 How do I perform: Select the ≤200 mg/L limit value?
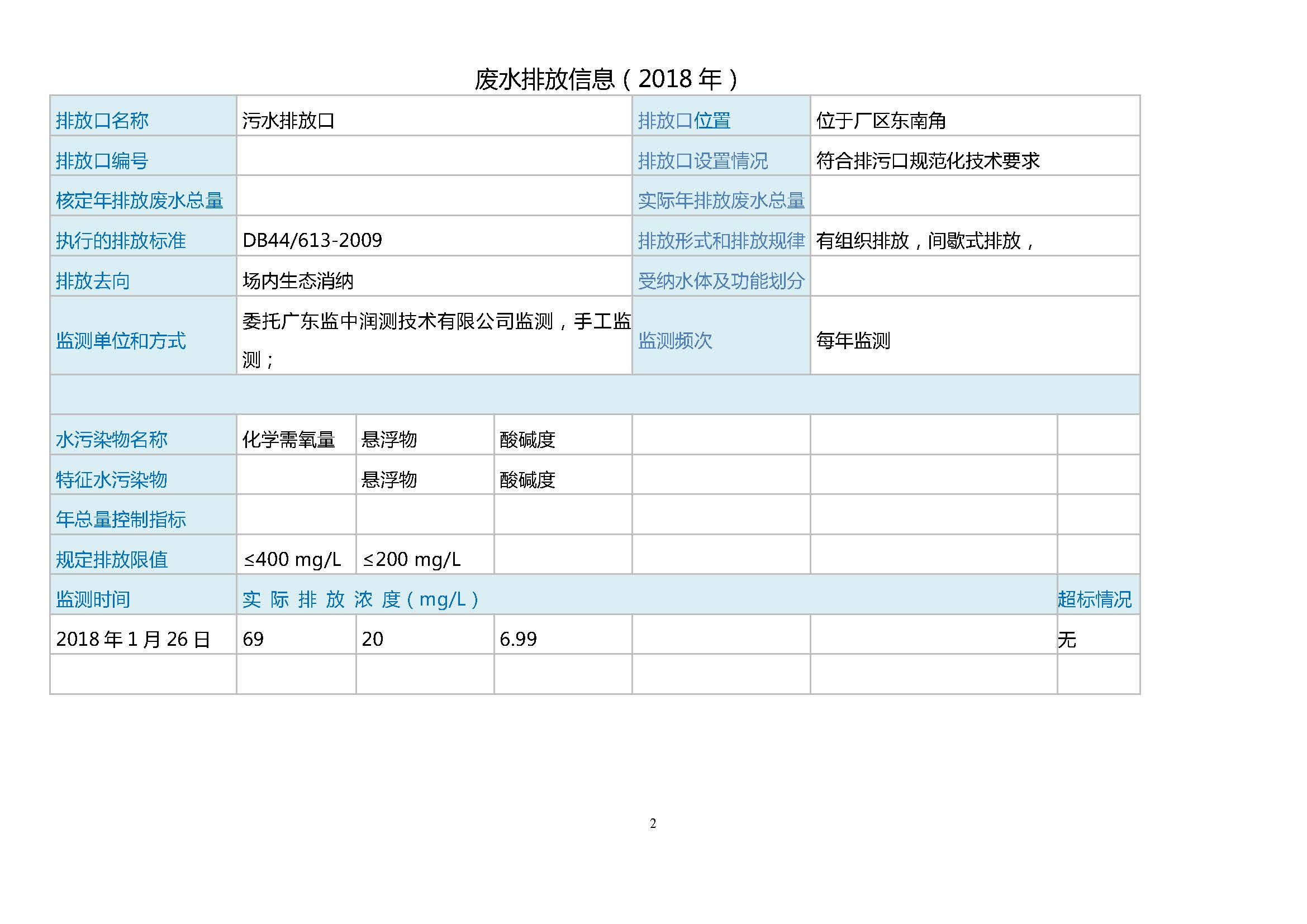tap(412, 560)
